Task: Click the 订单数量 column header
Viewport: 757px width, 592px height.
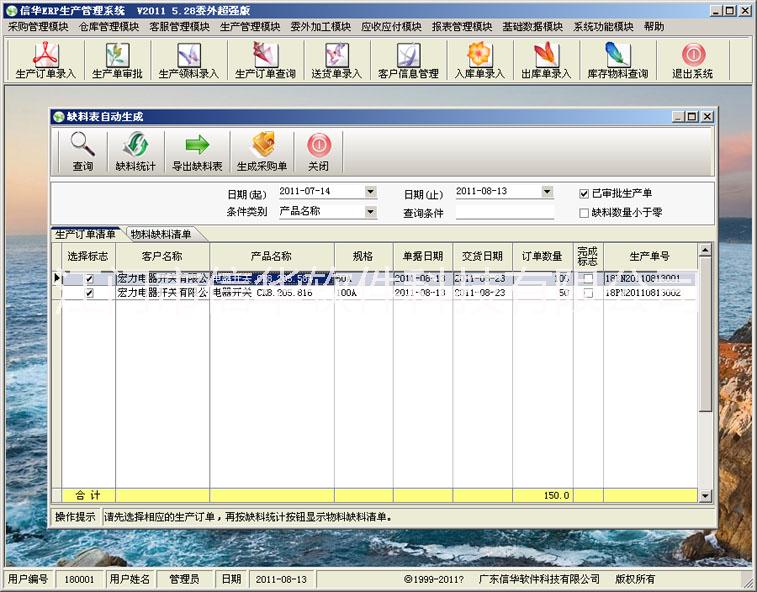Action: coord(543,256)
